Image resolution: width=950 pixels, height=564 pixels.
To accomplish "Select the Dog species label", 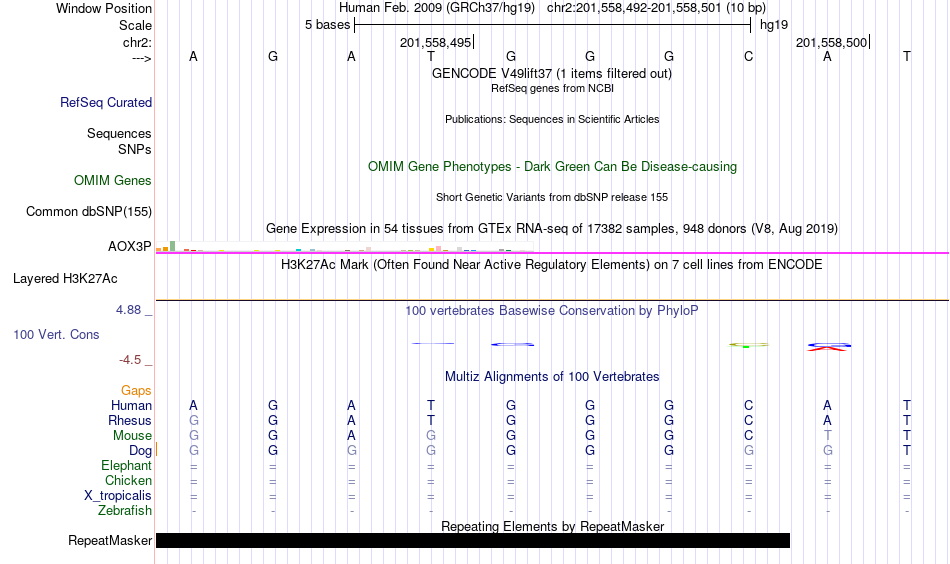I will tap(141, 451).
